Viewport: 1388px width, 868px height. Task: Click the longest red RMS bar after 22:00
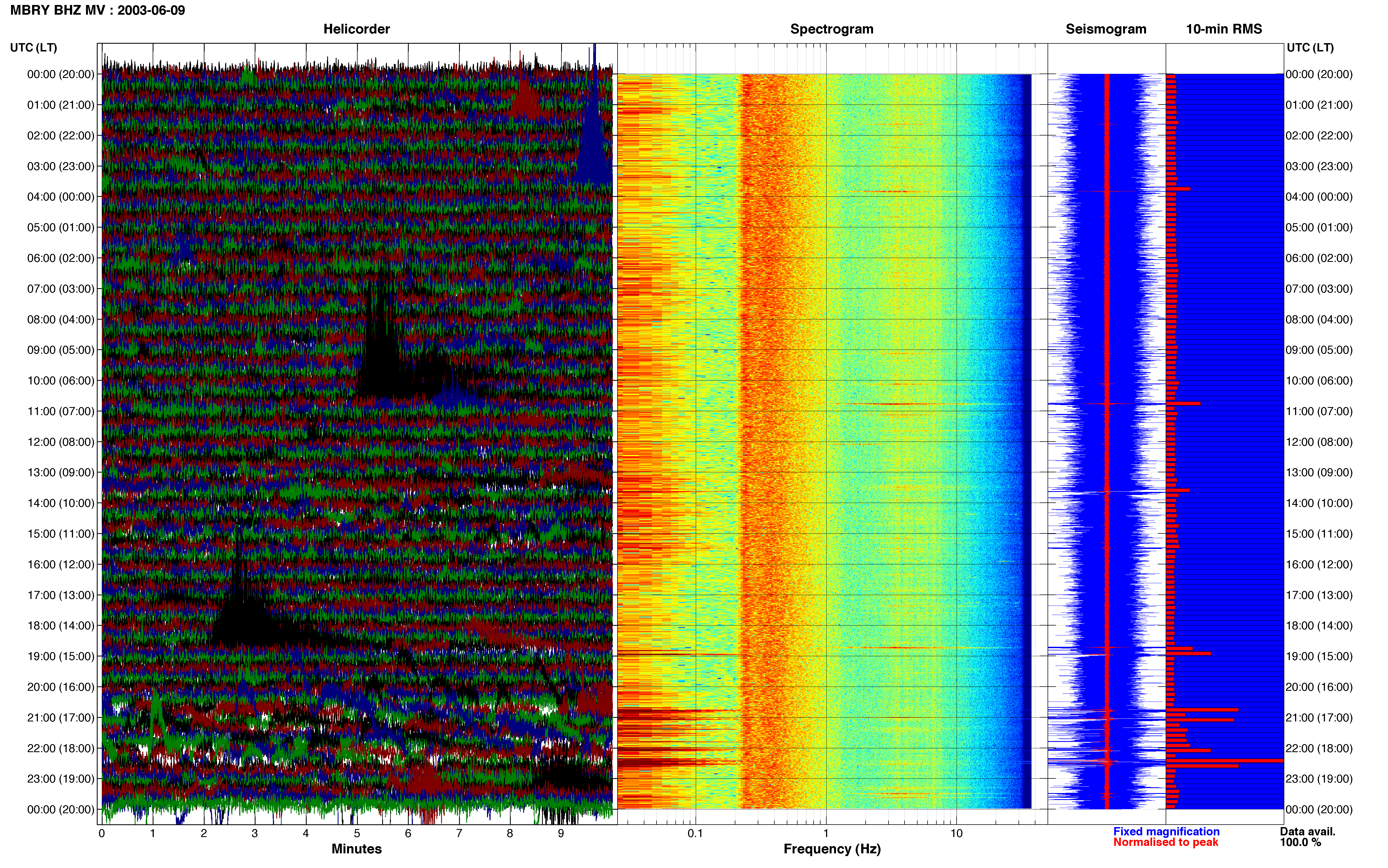click(1225, 761)
